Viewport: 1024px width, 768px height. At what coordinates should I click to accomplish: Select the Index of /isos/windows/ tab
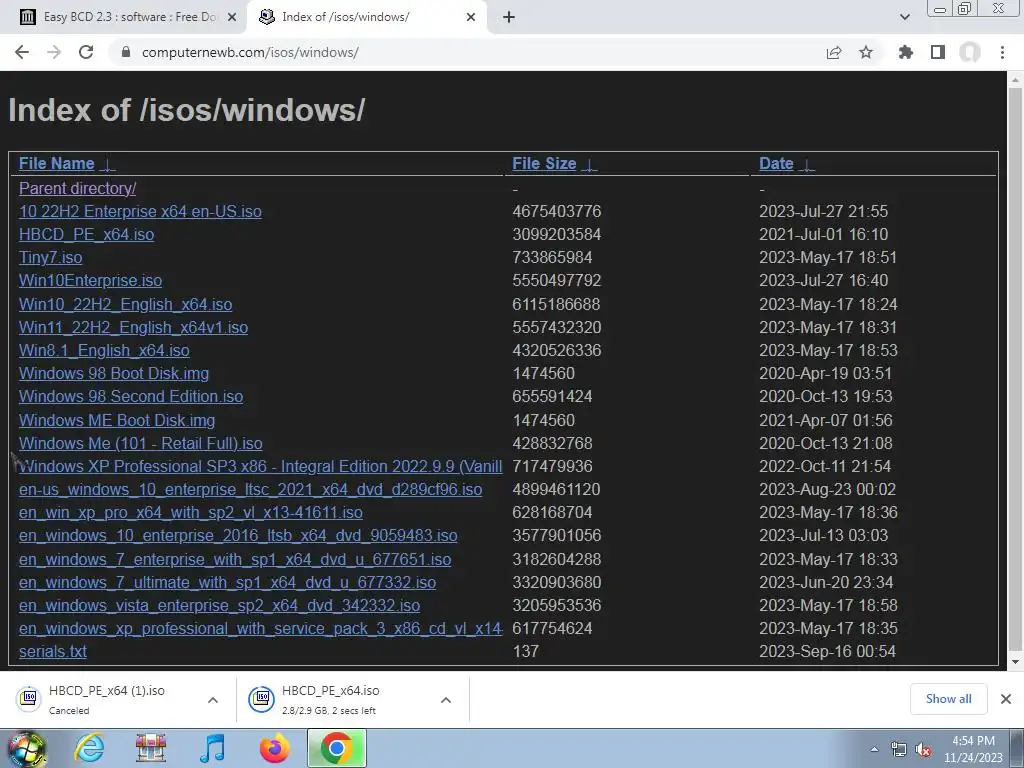point(366,17)
